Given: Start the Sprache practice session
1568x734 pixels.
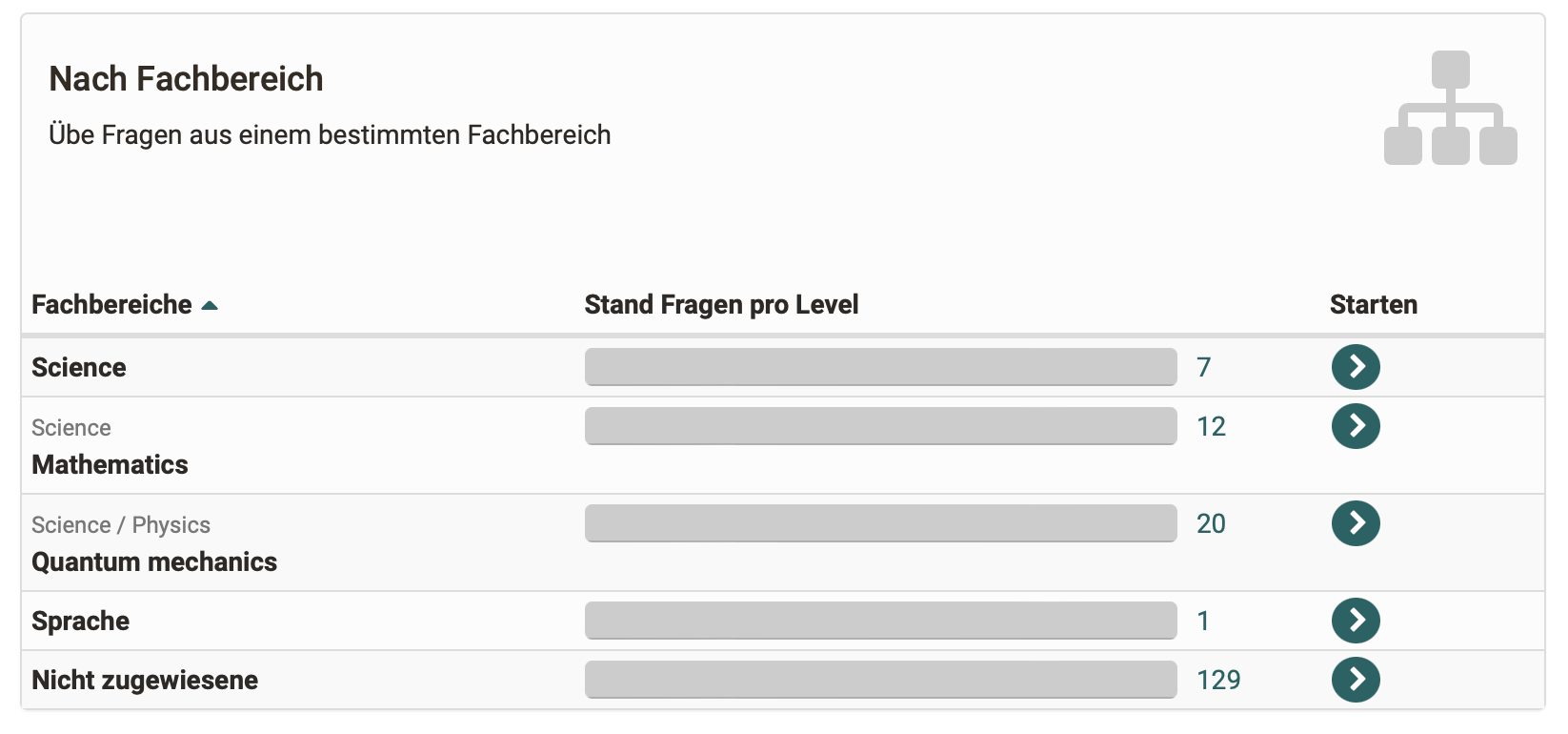Looking at the screenshot, I should 1355,621.
